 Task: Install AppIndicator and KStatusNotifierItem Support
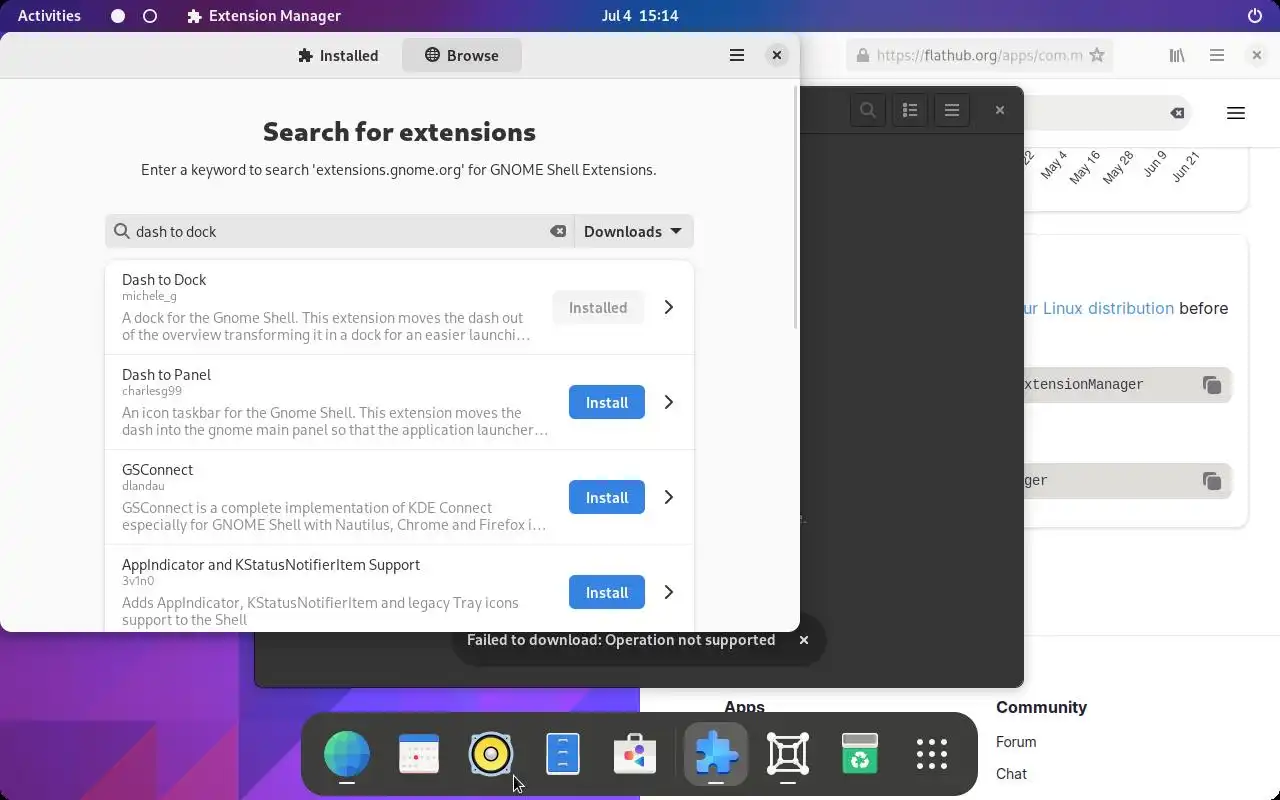[607, 592]
